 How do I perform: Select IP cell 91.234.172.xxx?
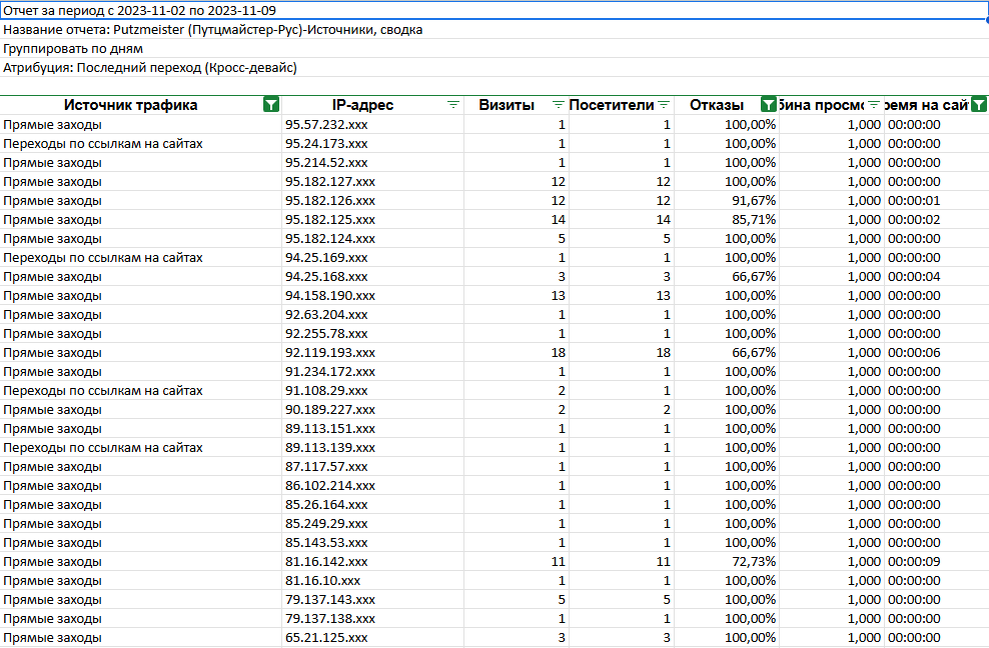coord(373,372)
